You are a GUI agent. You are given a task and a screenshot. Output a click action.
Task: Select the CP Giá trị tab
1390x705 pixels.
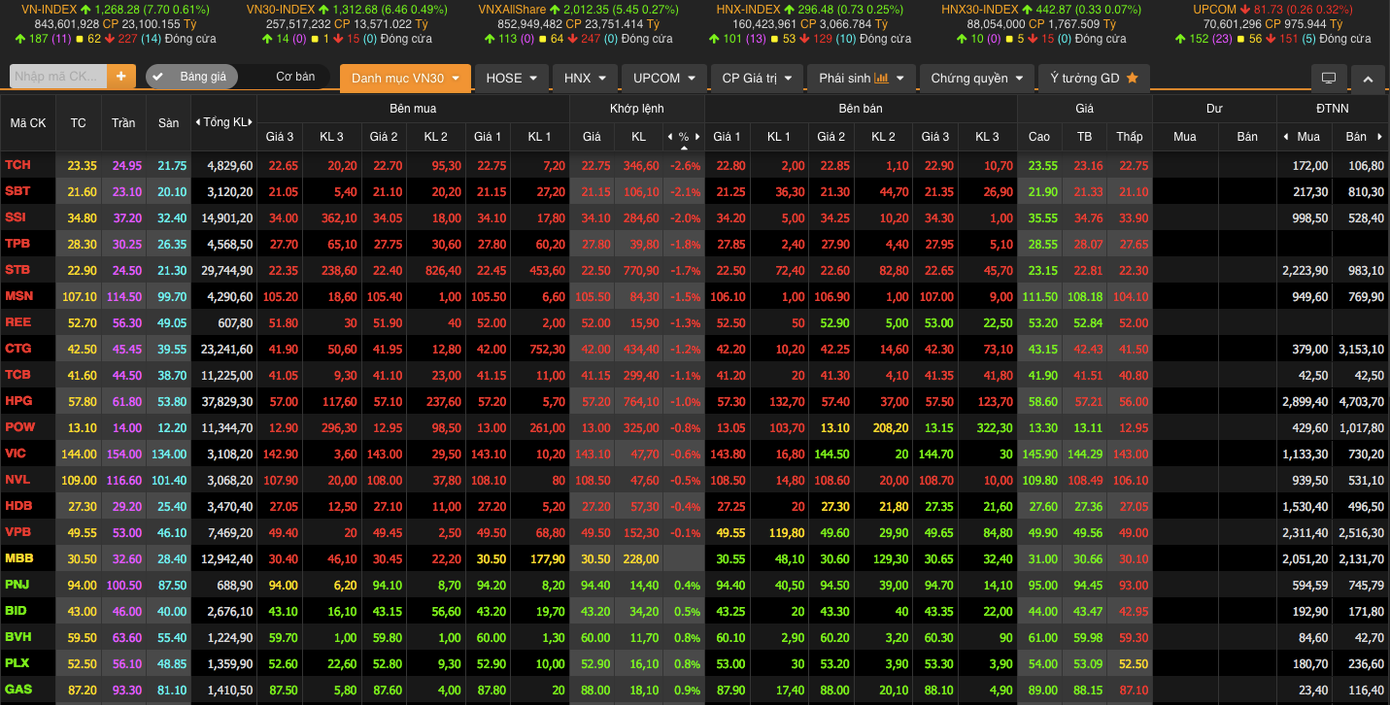(x=756, y=78)
